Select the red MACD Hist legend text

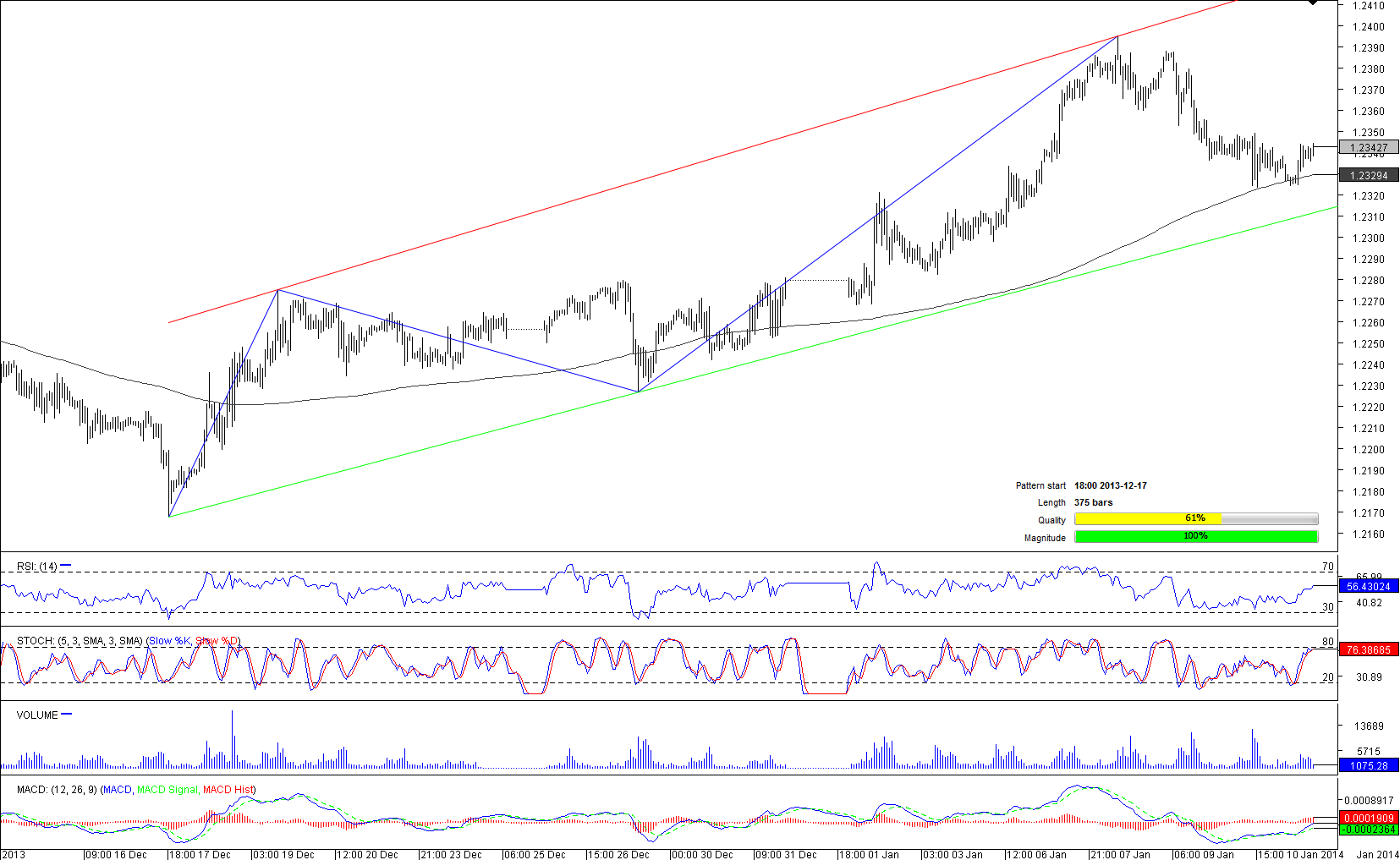pos(228,790)
